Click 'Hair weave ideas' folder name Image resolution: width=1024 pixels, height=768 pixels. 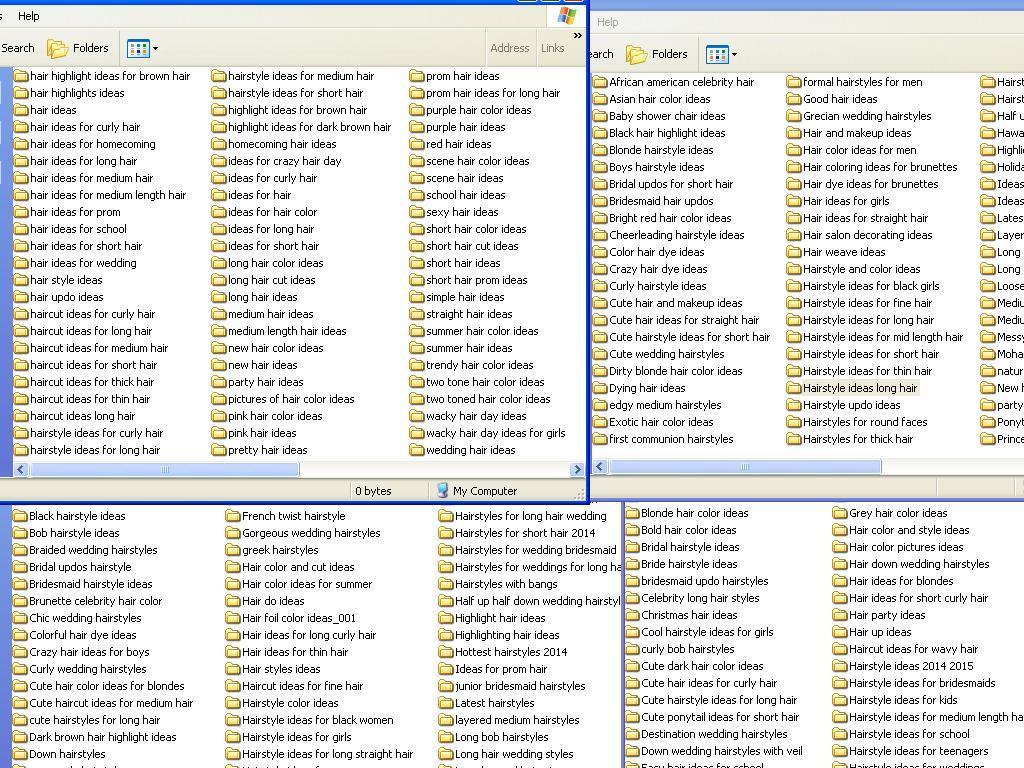pyautogui.click(x=844, y=251)
